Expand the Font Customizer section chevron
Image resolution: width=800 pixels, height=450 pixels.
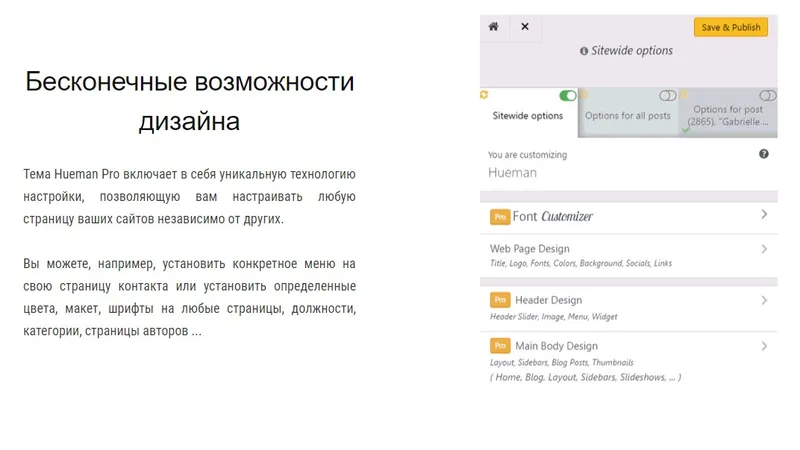764,214
